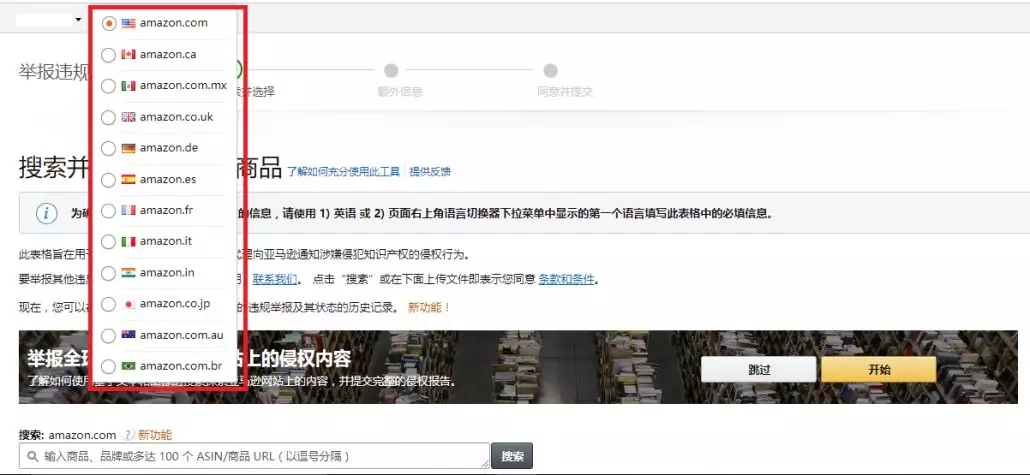Choose the amazon.co.jp radio button

[109, 304]
